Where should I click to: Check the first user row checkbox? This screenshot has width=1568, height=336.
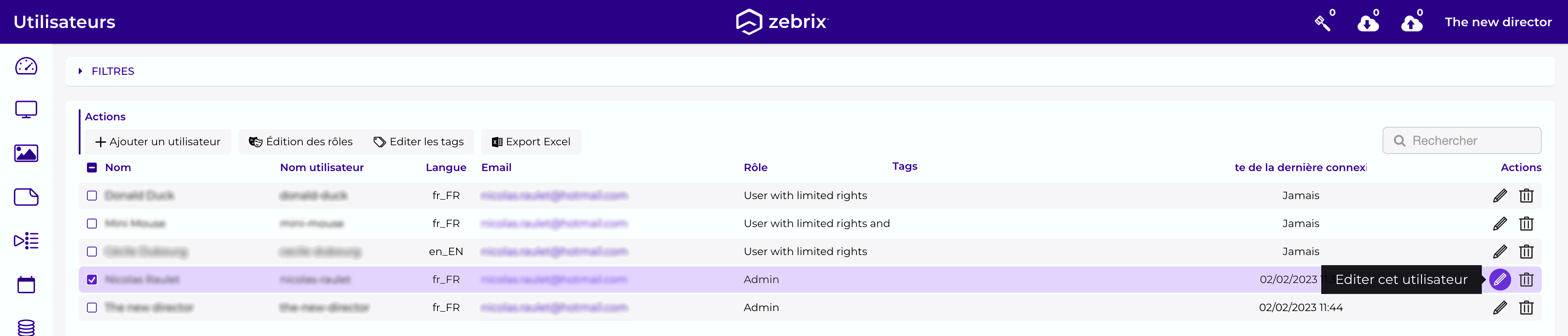pos(92,196)
